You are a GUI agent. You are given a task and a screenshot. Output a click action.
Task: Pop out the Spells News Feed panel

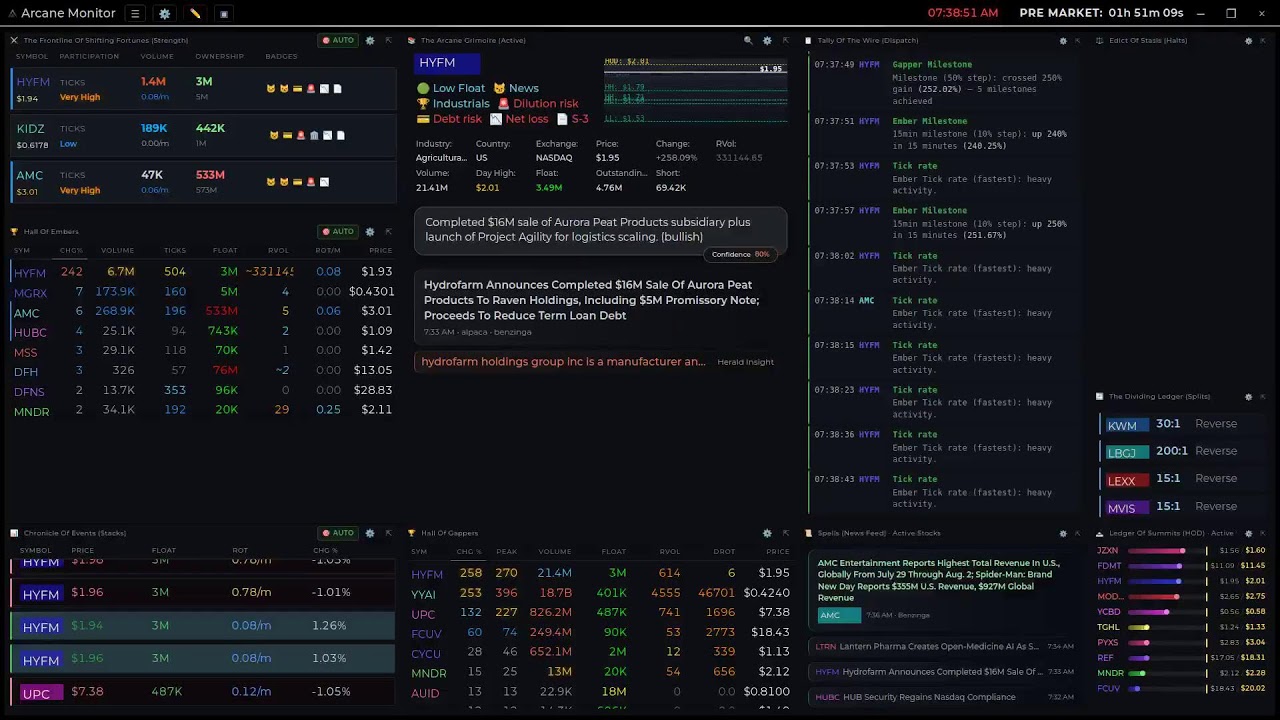pyautogui.click(x=1078, y=533)
